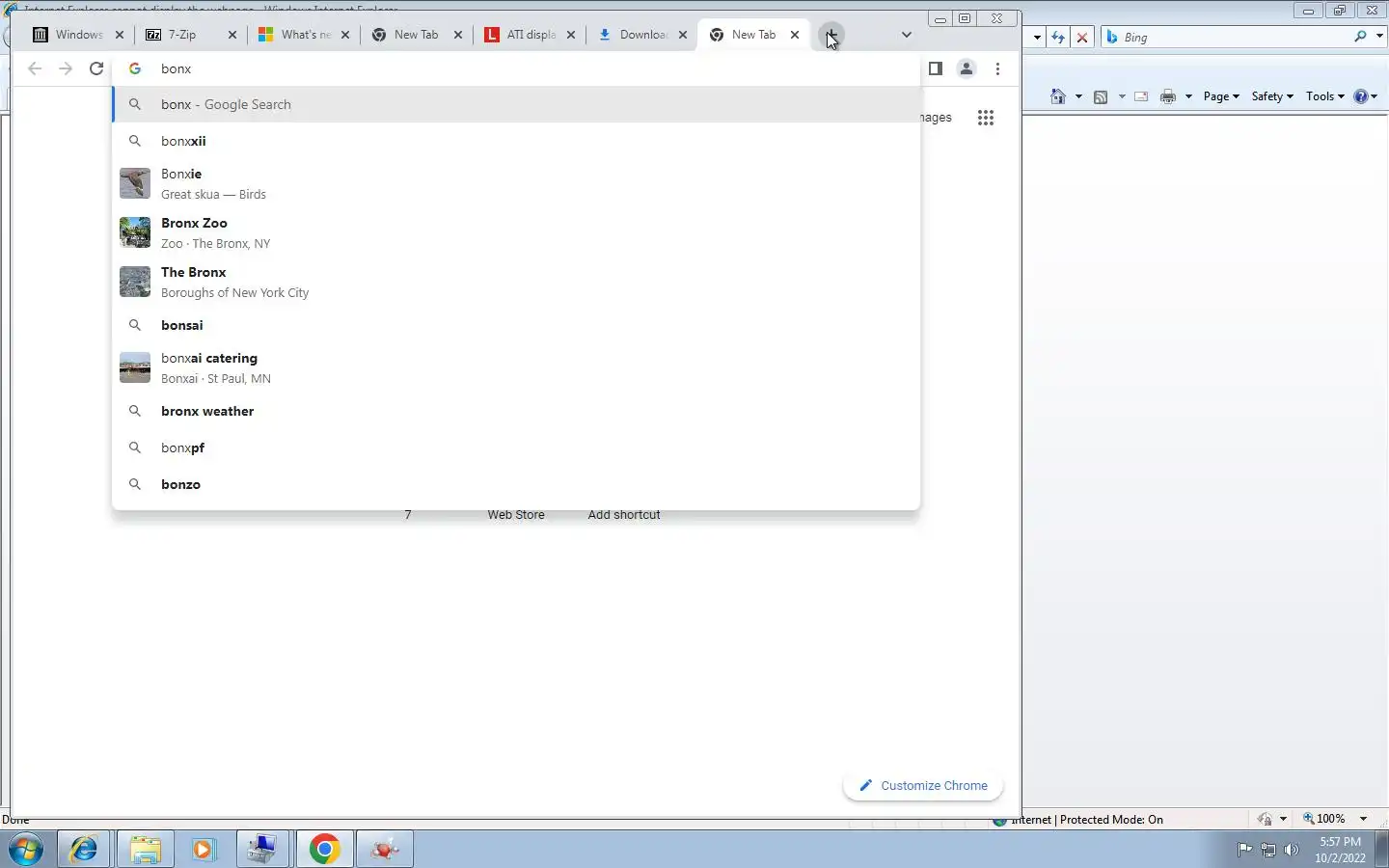Open Internet Explorer from taskbar

pos(84,849)
